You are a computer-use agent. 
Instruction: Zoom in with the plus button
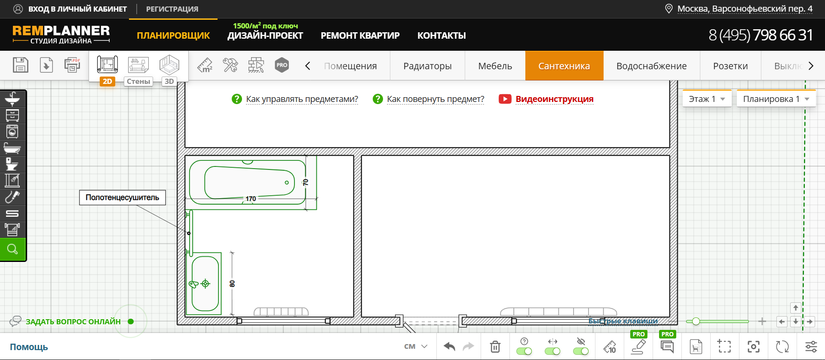coord(762,321)
